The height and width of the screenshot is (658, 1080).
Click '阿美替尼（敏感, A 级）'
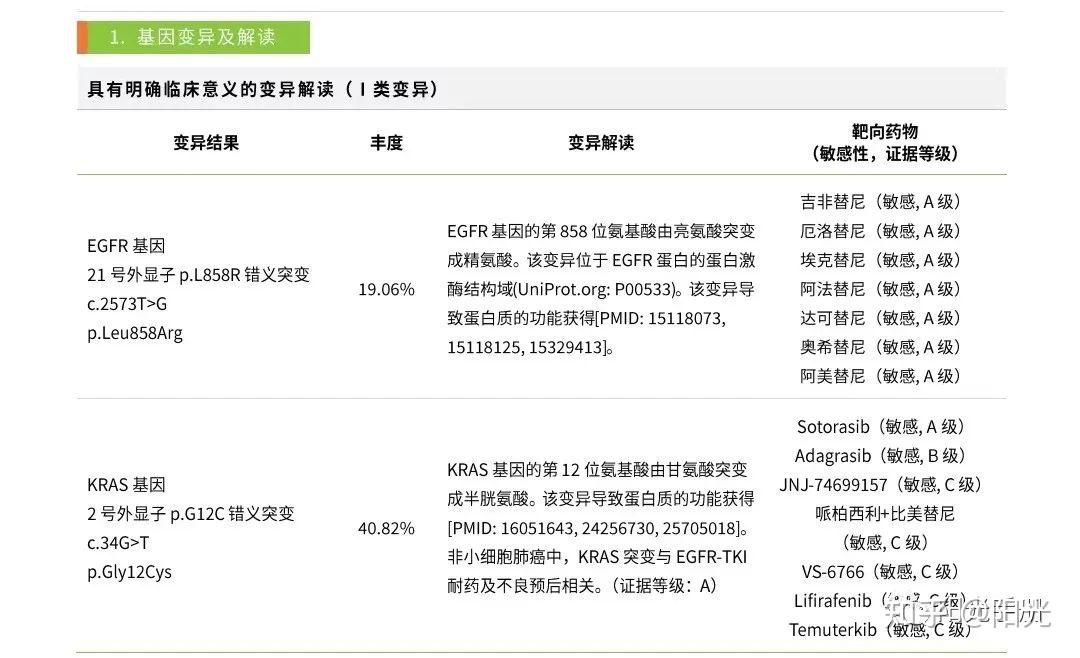tap(881, 376)
